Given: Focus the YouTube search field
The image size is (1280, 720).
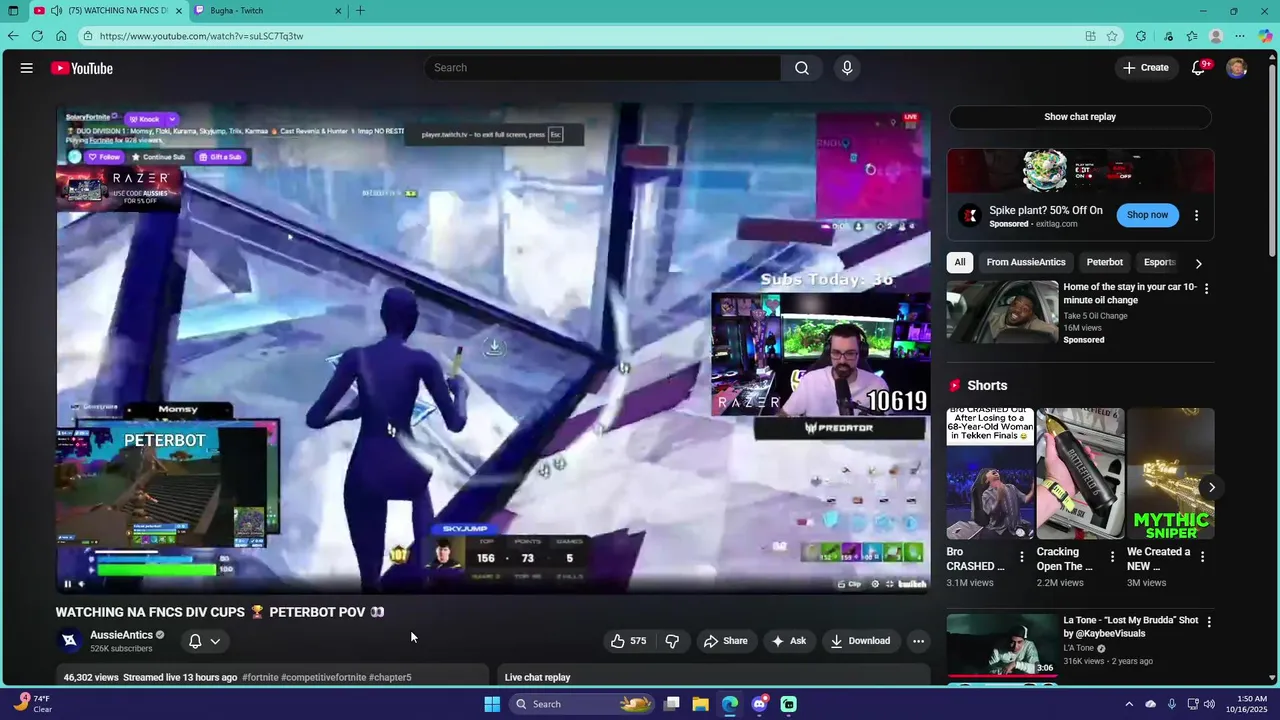Looking at the screenshot, I should pos(603,68).
